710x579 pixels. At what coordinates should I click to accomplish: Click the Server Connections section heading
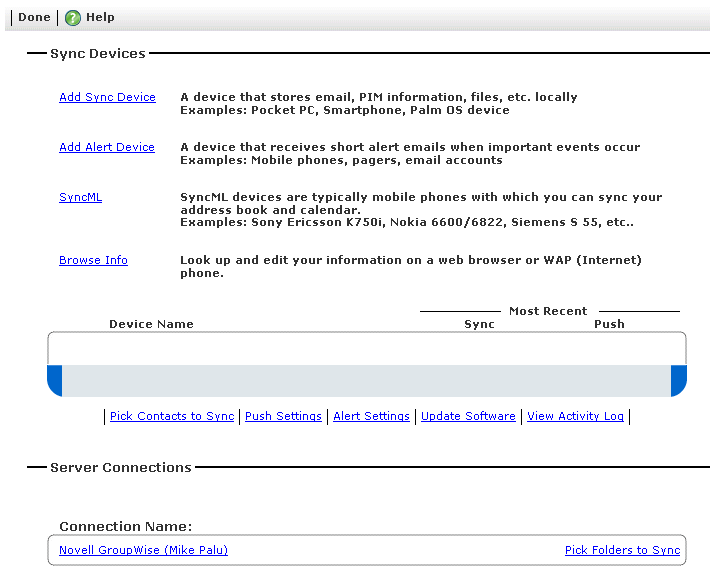click(121, 467)
